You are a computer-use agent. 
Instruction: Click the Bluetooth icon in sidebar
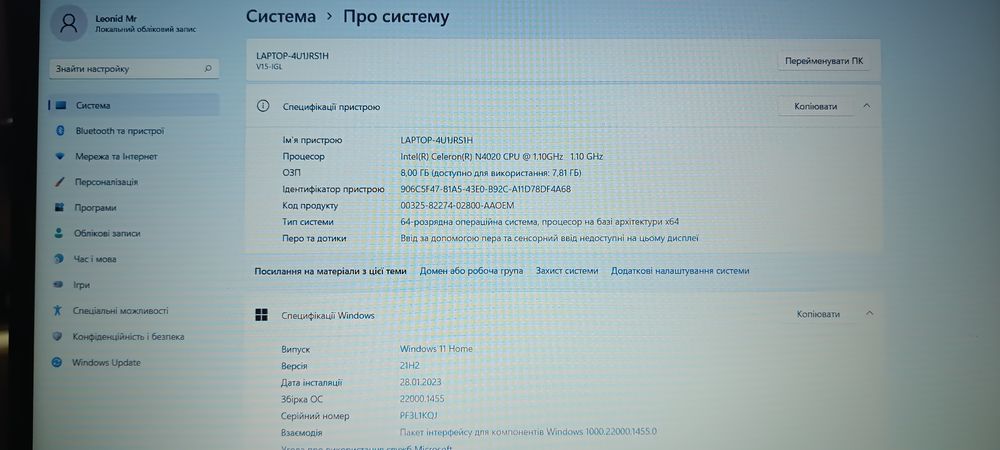point(61,131)
